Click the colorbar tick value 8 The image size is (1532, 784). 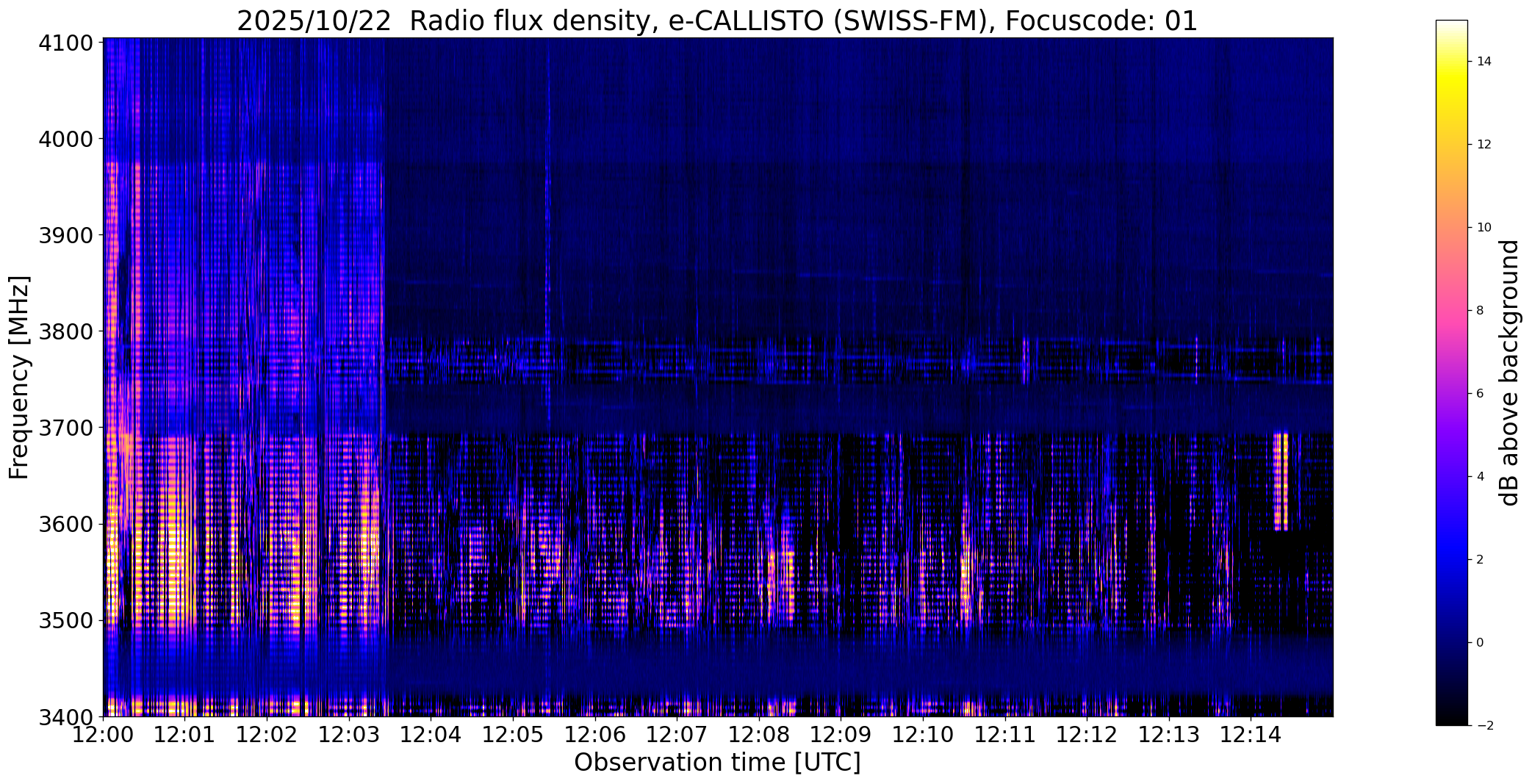[x=1480, y=311]
